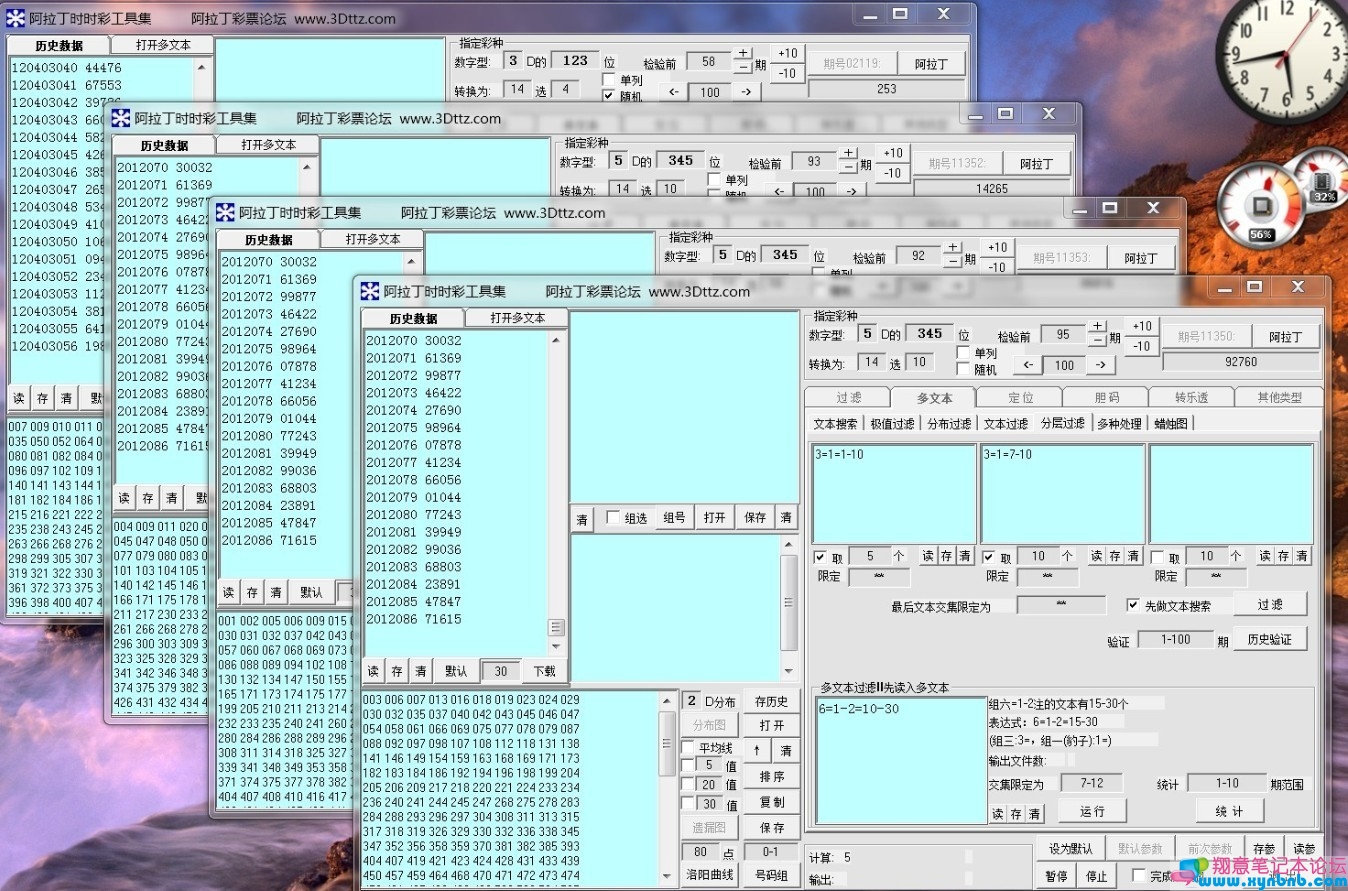This screenshot has width=1348, height=891.
Task: Click the 过滤 button next to 先做文本搜索
Action: (x=1270, y=604)
